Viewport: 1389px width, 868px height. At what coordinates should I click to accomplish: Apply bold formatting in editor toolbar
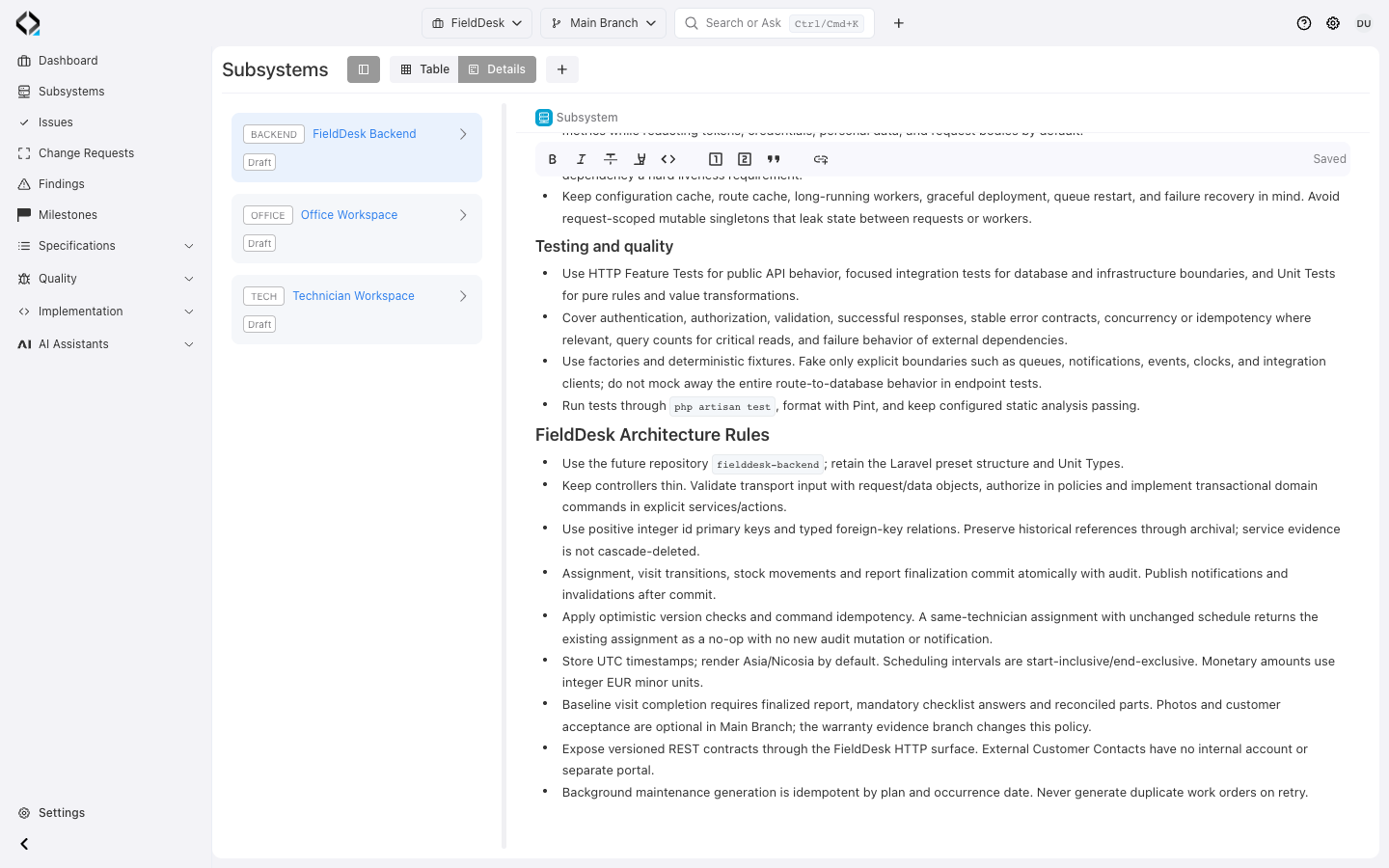point(553,159)
